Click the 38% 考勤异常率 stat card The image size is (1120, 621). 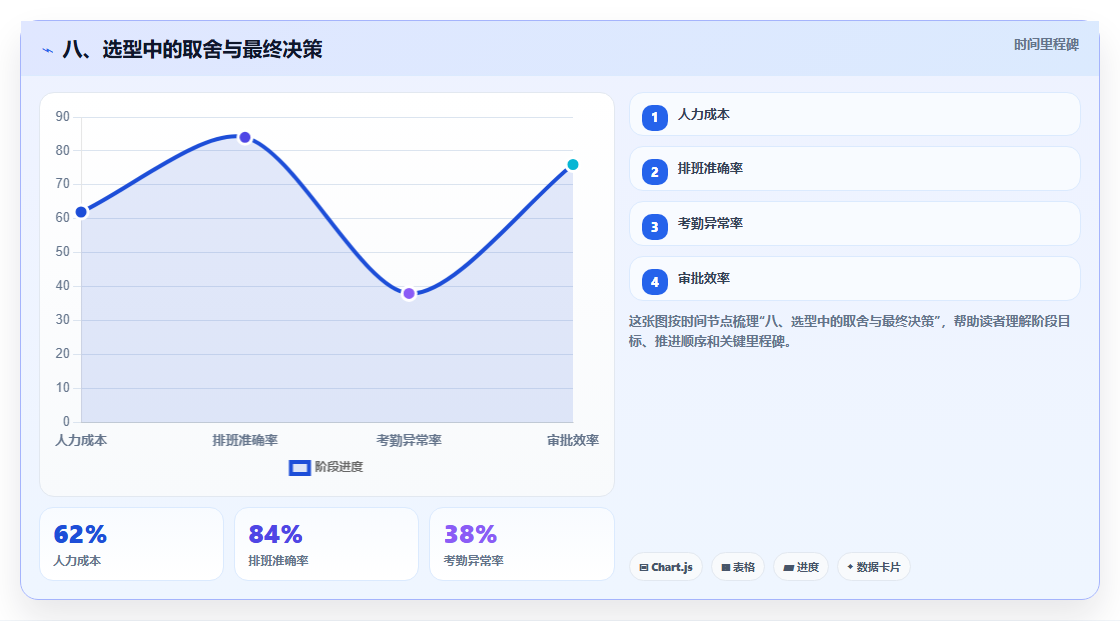coord(521,544)
